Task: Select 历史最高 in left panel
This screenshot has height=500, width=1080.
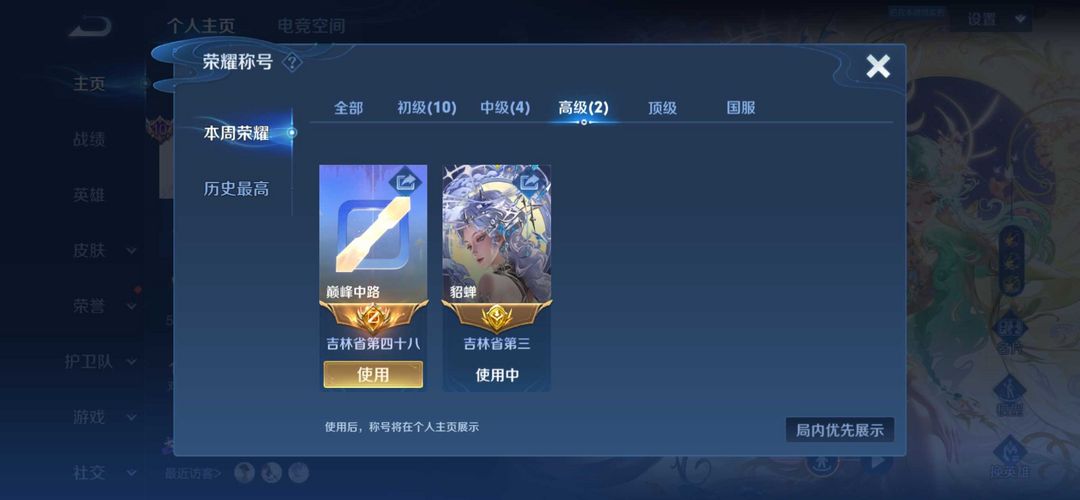Action: click(236, 189)
